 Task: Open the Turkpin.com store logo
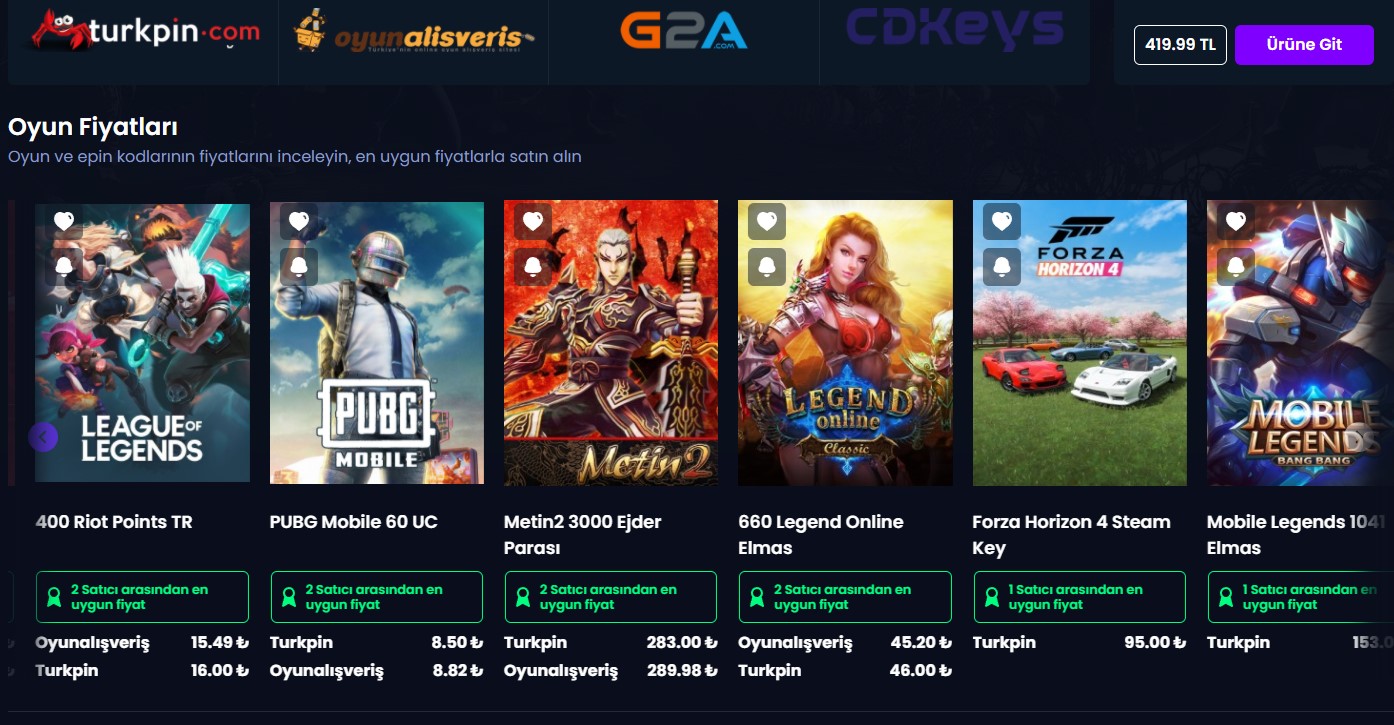coord(144,31)
